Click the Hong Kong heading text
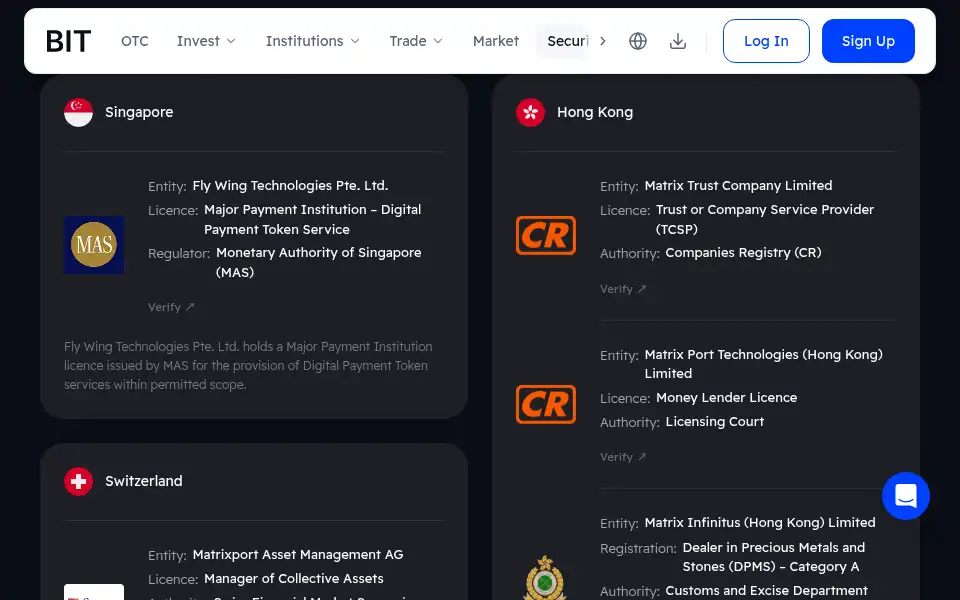 (x=594, y=113)
